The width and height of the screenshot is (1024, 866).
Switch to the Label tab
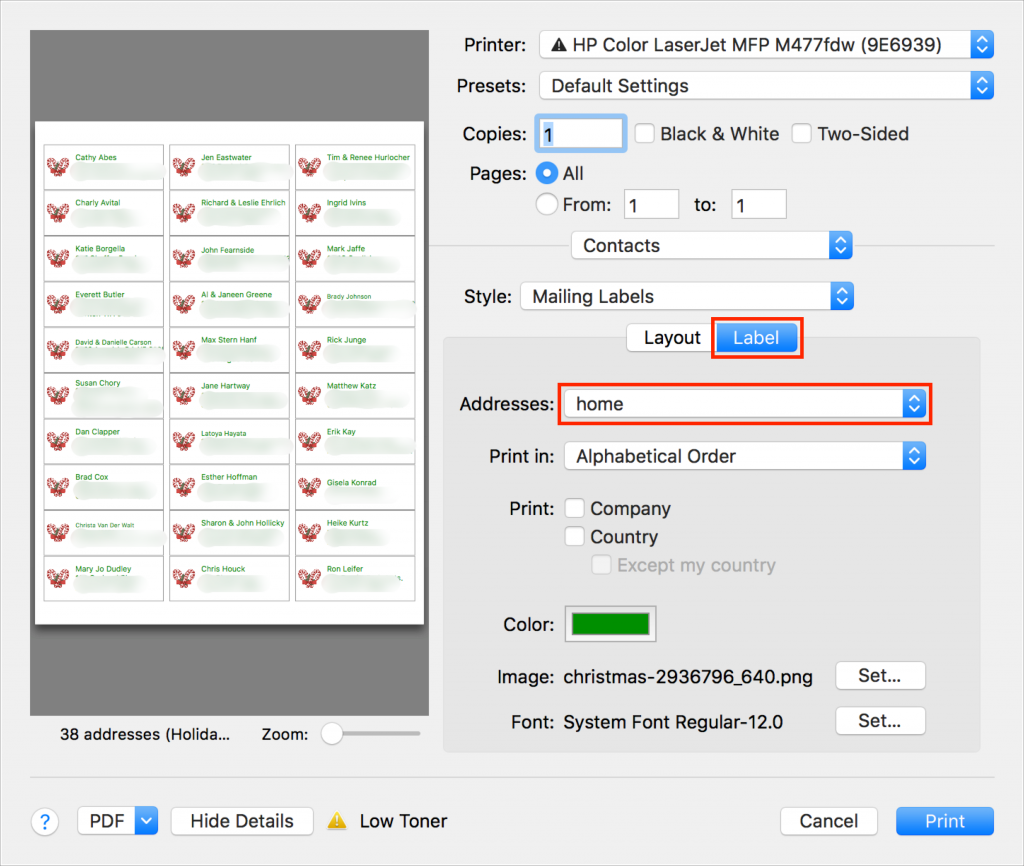[756, 338]
